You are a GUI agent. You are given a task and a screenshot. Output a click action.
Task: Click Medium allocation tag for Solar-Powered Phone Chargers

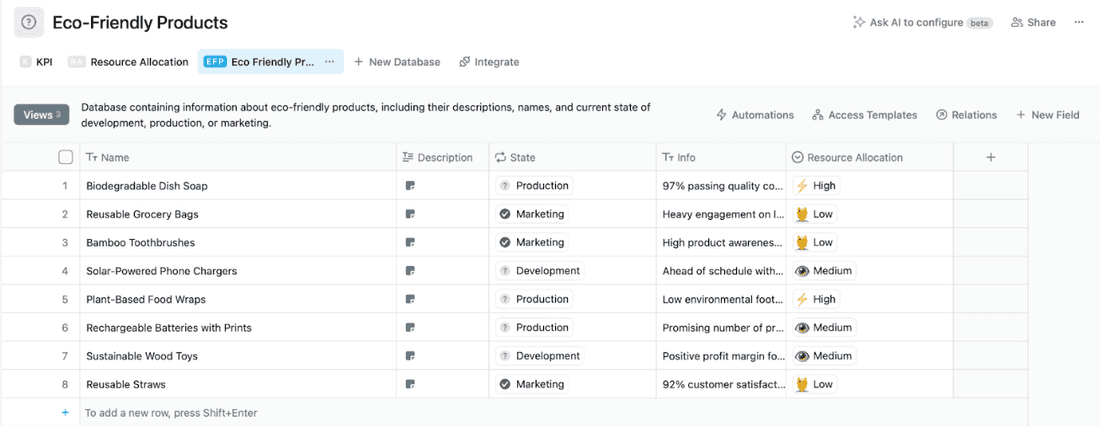(824, 271)
